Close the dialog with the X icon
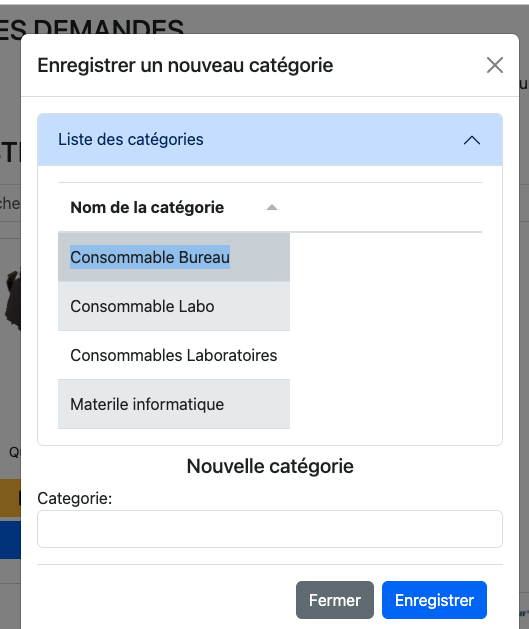 pos(495,65)
